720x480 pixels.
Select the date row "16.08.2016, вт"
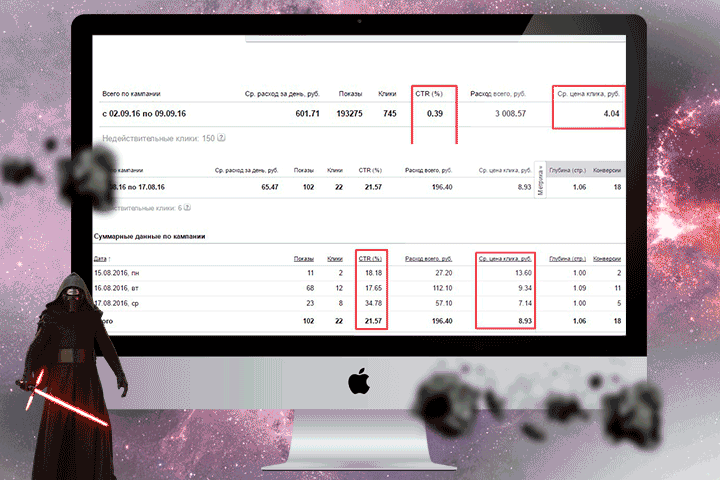point(116,288)
